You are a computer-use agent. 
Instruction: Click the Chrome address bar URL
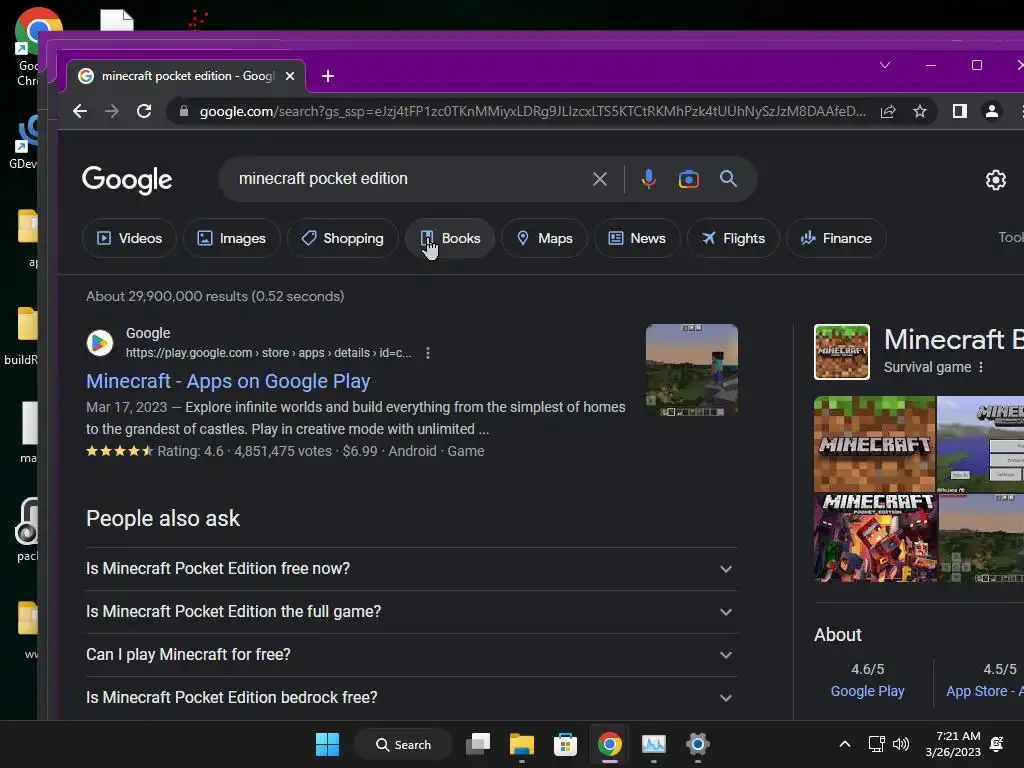pos(532,112)
